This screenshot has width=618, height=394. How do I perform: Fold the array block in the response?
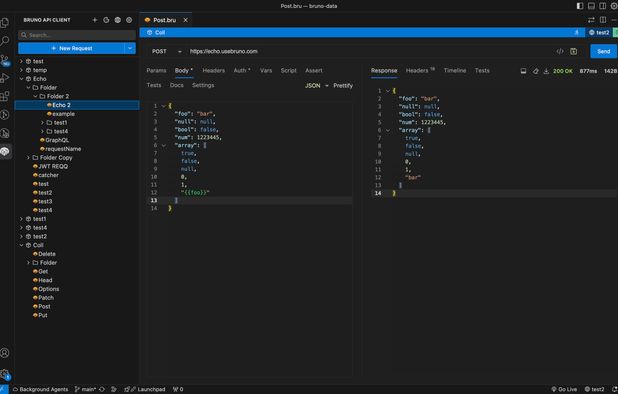(x=388, y=130)
